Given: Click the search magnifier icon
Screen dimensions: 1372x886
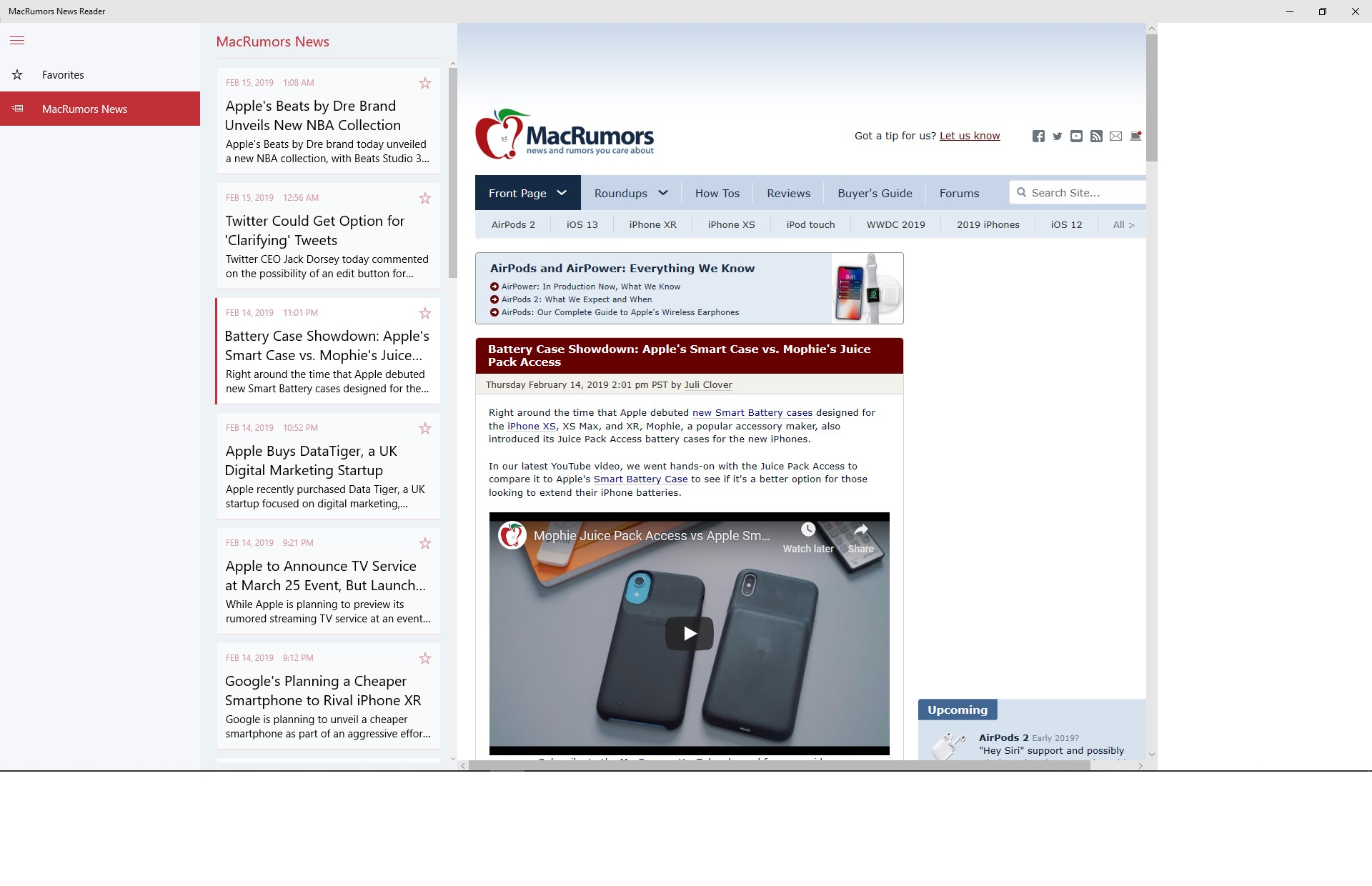Looking at the screenshot, I should tap(1021, 192).
